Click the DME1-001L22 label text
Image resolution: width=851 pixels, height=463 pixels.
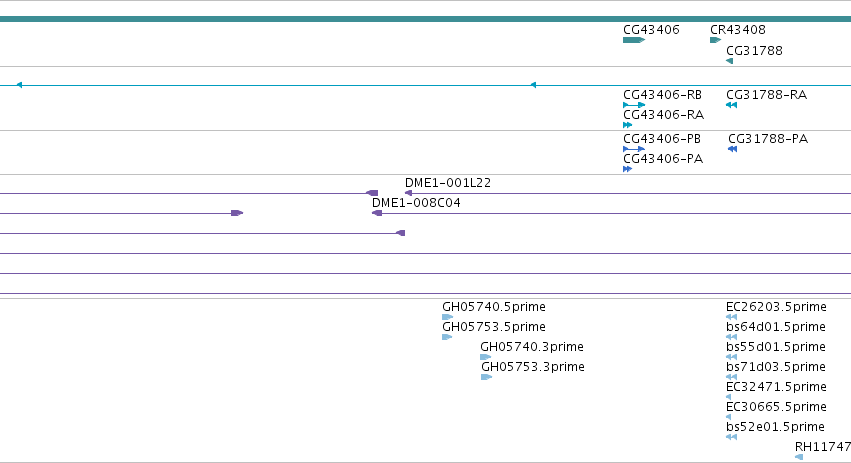click(x=448, y=183)
